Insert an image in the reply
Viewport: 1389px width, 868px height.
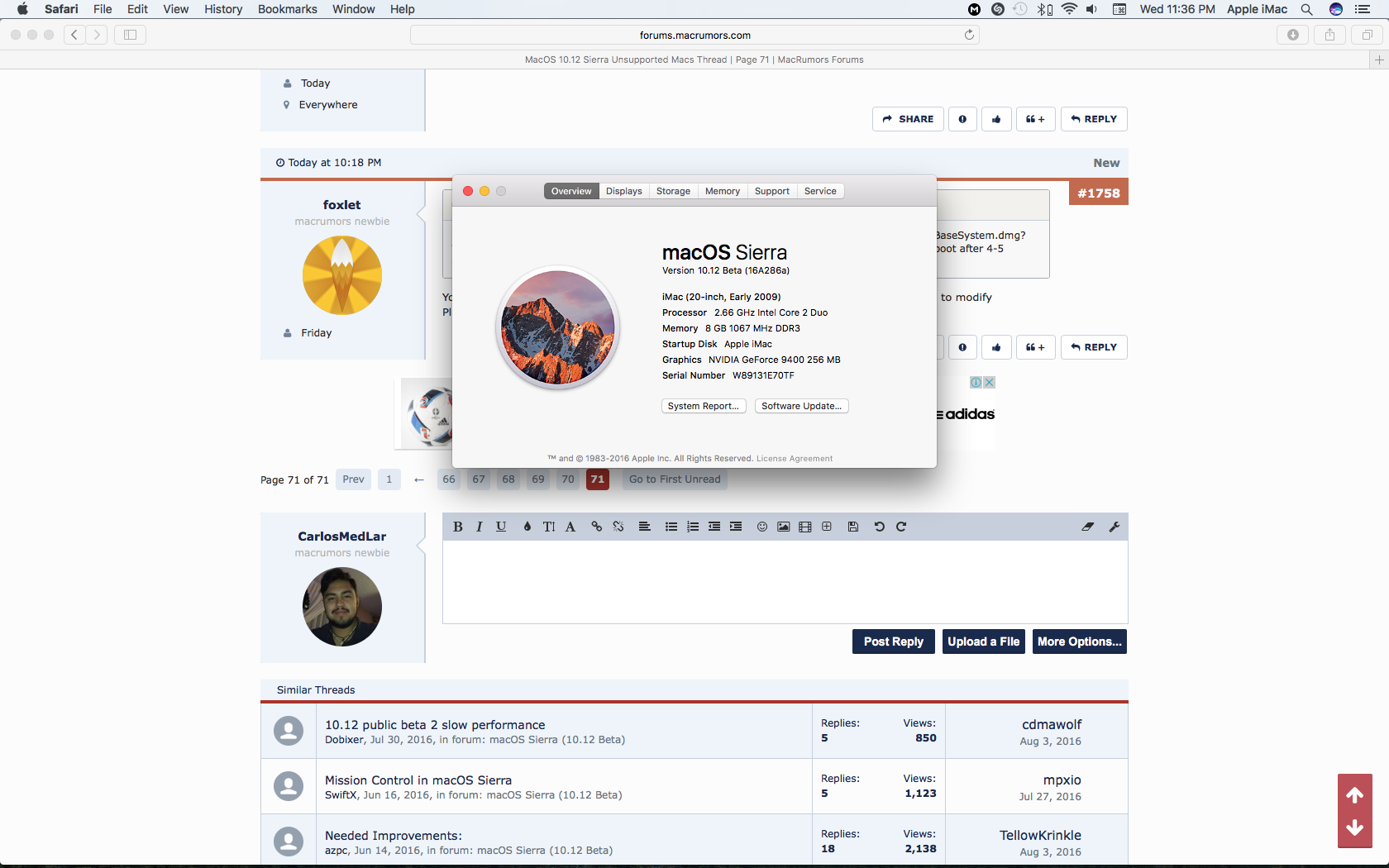pos(784,527)
